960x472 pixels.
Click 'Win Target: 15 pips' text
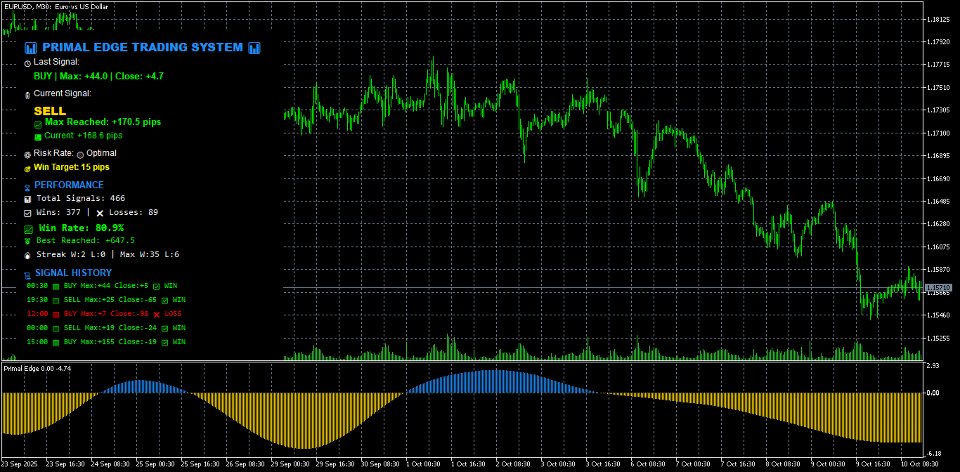click(72, 167)
